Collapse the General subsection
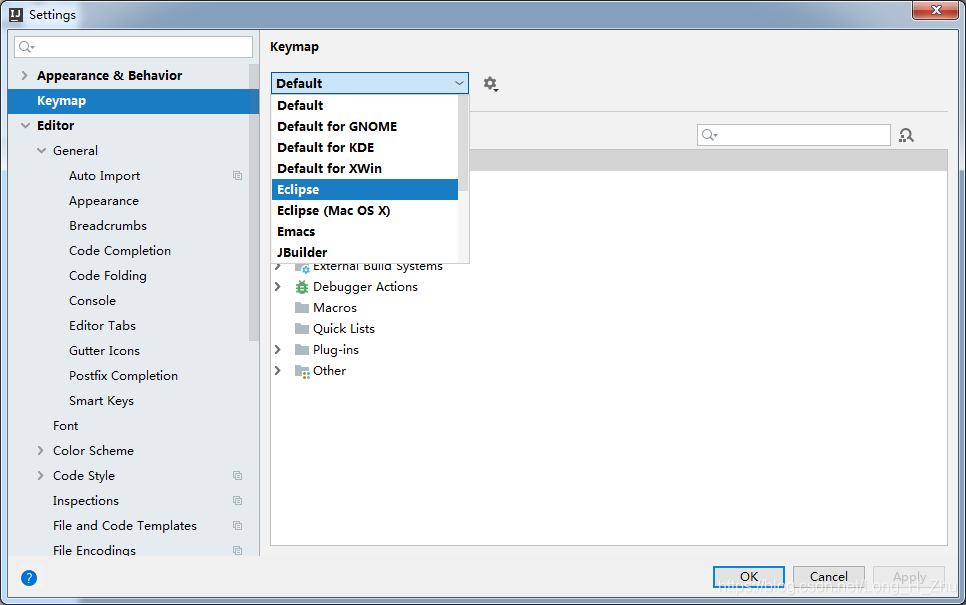The image size is (966, 605). [x=41, y=151]
